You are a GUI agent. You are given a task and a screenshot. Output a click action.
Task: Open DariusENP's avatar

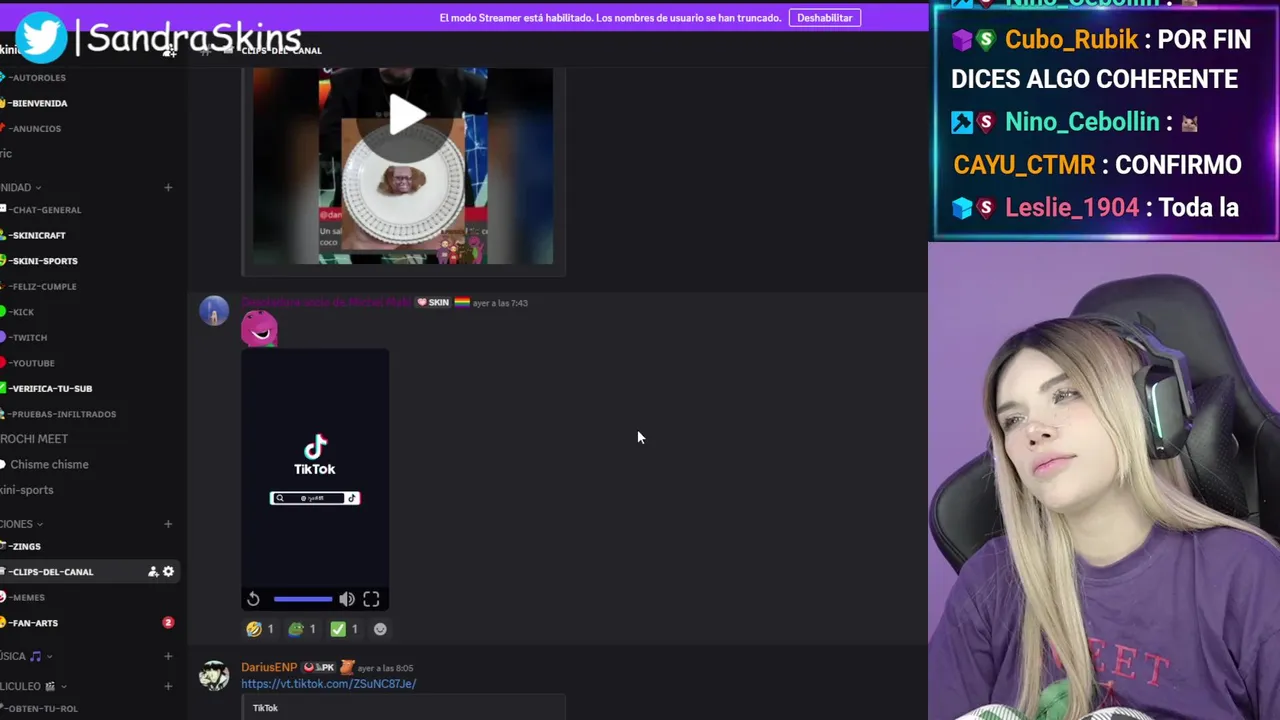pos(214,676)
